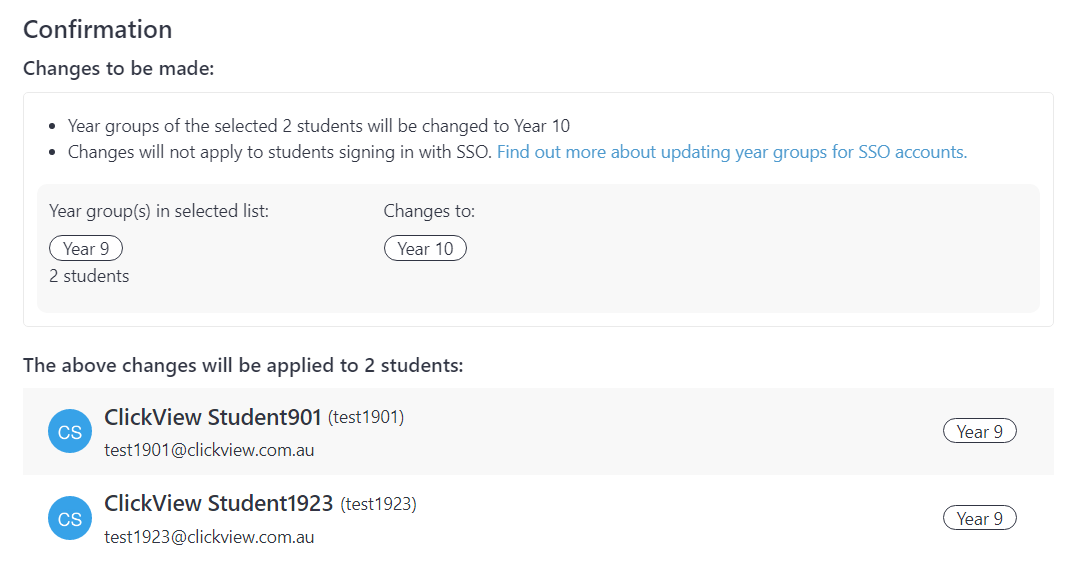Click the '2 students' count label

tap(89, 276)
